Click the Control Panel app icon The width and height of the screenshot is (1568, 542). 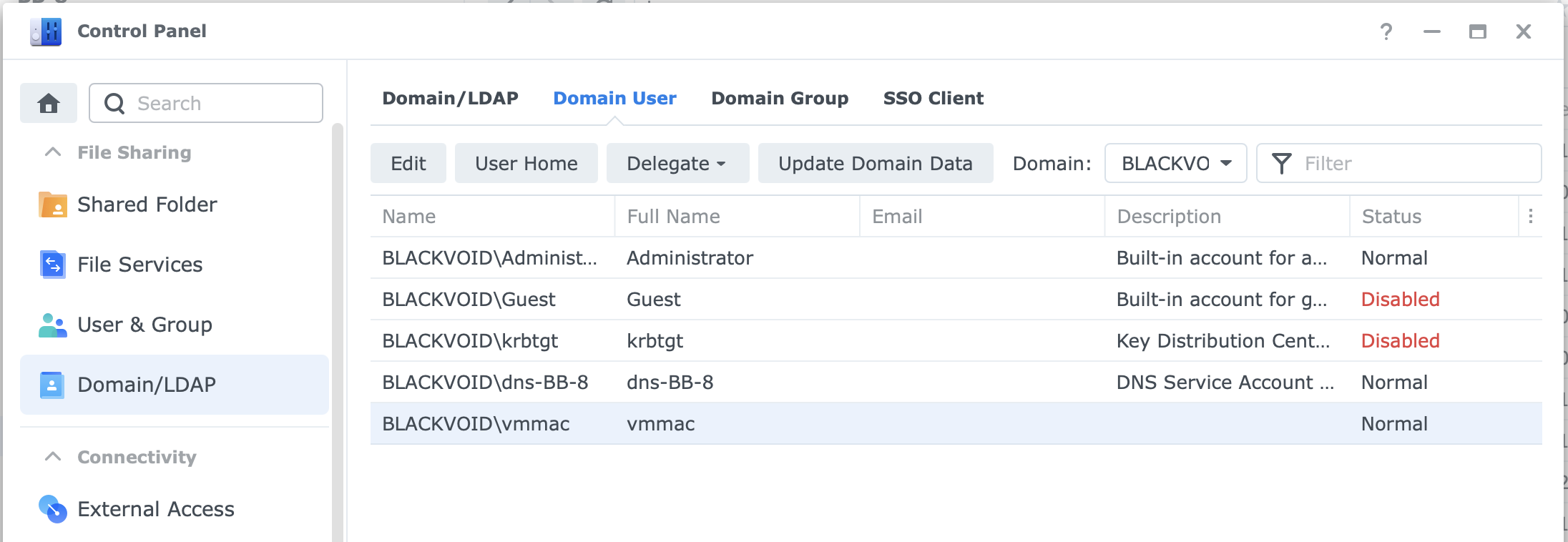pos(46,31)
